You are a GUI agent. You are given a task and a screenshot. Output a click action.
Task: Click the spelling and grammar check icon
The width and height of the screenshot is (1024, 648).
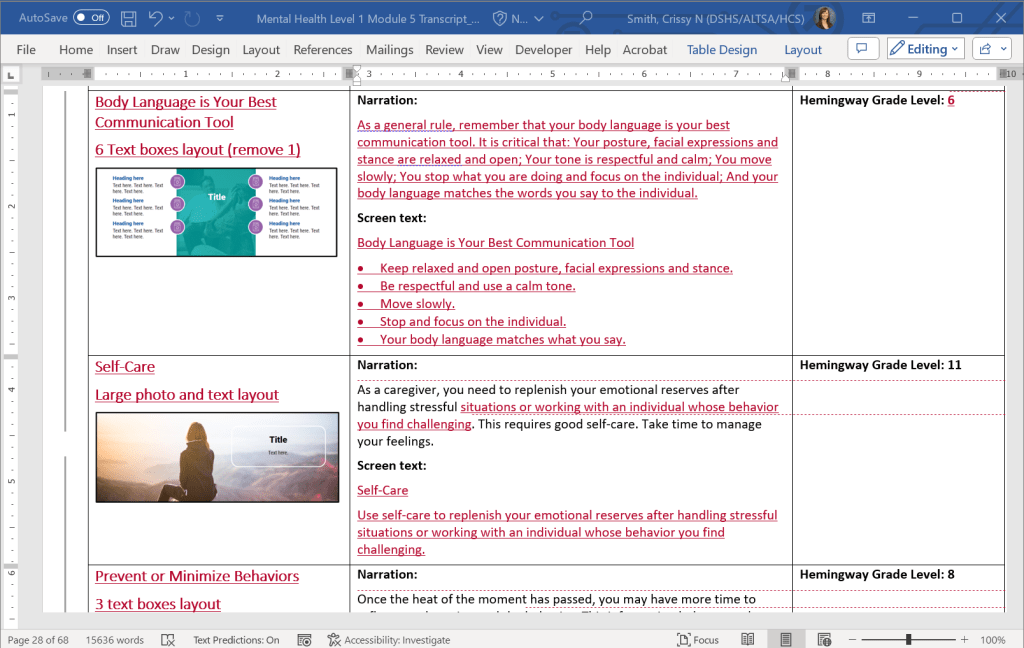[168, 640]
